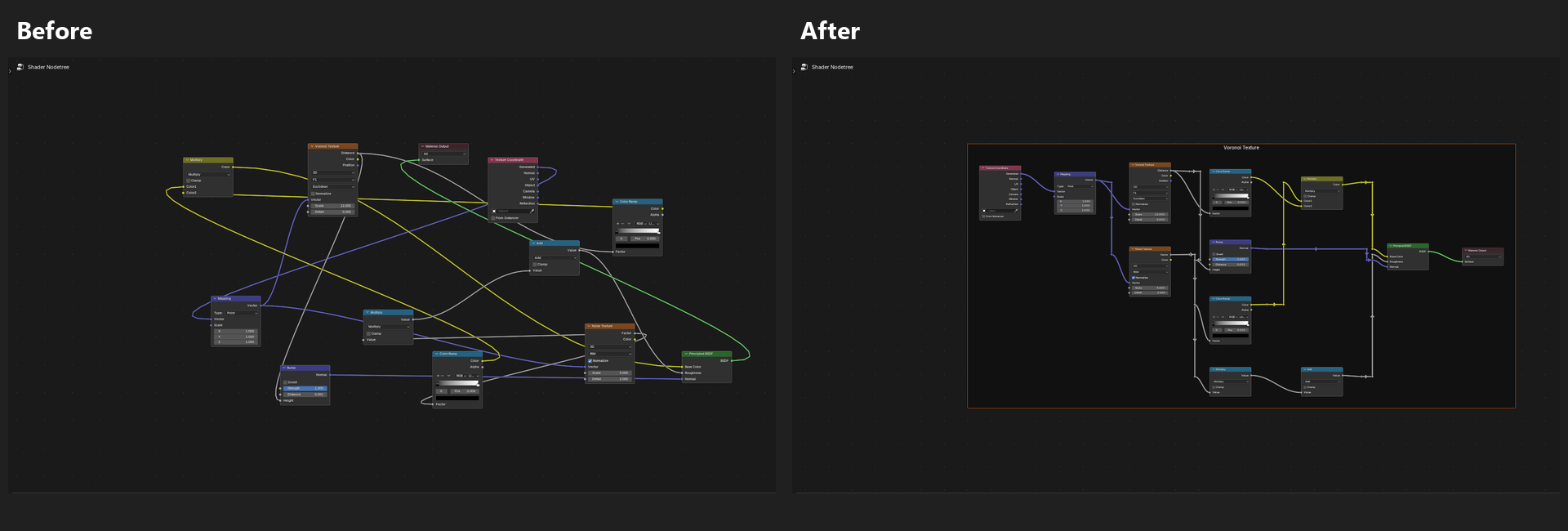
Task: Collapse the Principled BSDF node in Before pane
Action: coord(686,354)
